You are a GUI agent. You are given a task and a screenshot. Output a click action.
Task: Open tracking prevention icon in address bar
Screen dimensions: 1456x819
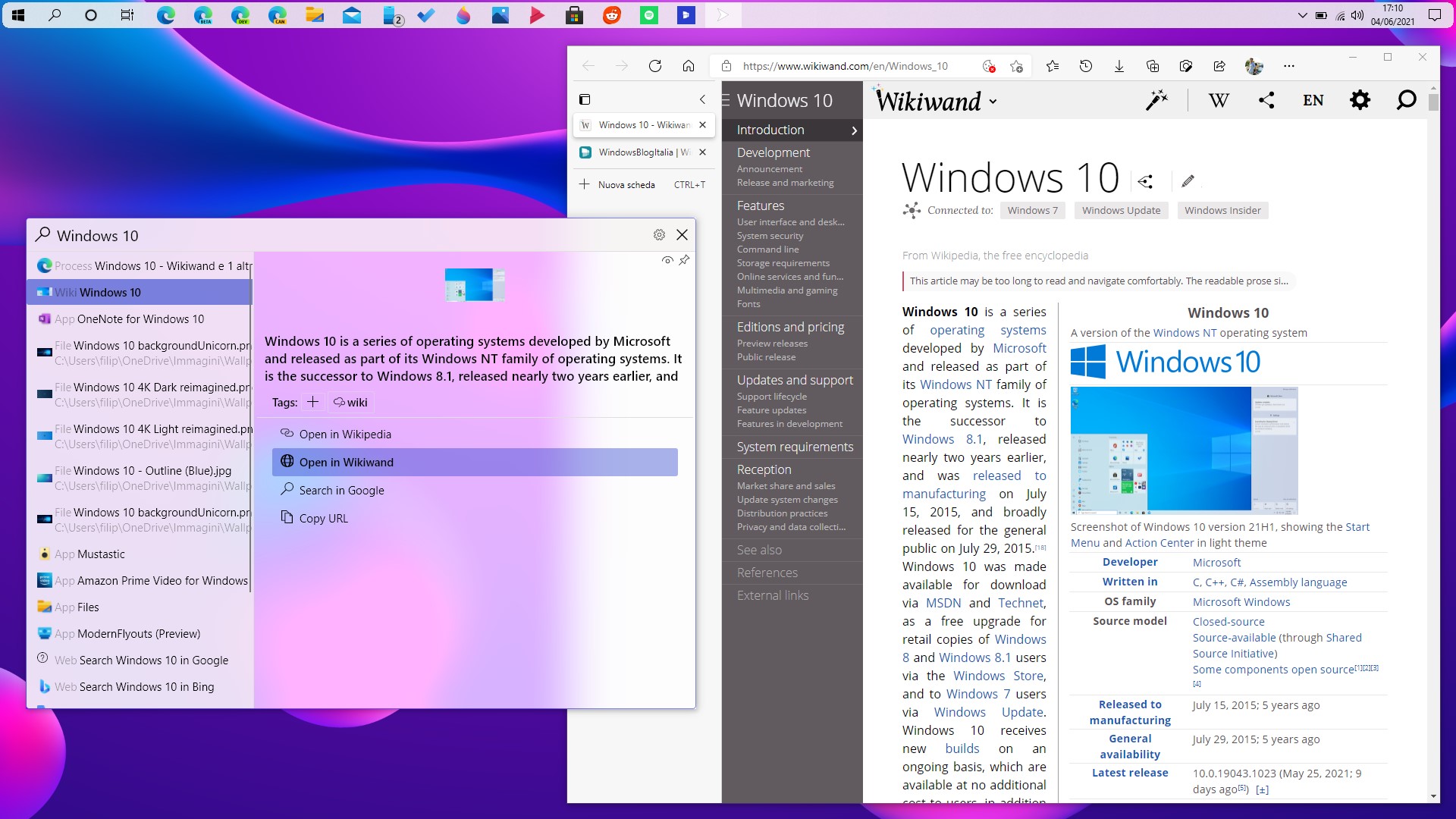[988, 66]
